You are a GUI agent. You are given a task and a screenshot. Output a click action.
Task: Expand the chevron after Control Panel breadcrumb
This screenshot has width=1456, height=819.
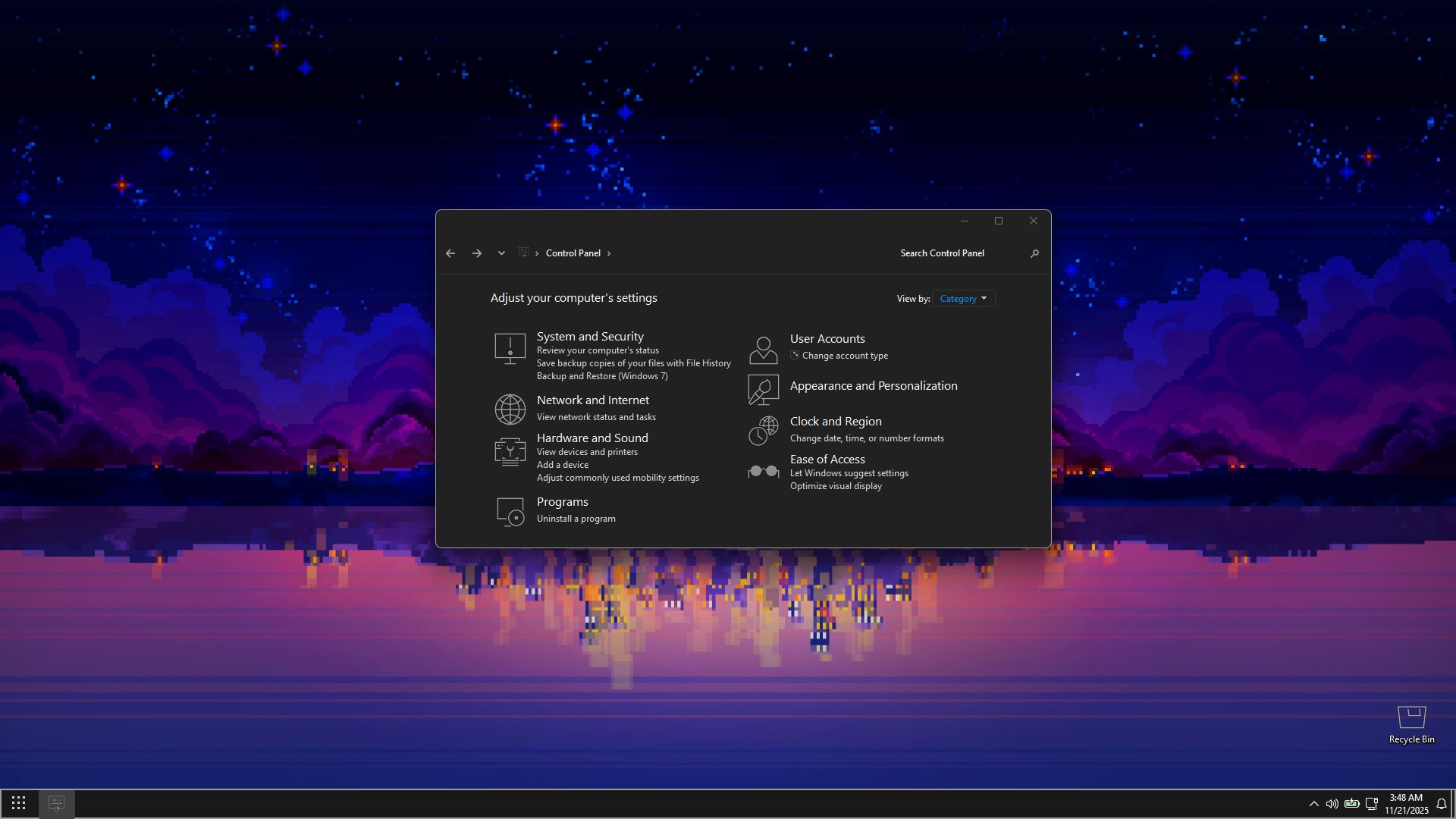(x=609, y=254)
